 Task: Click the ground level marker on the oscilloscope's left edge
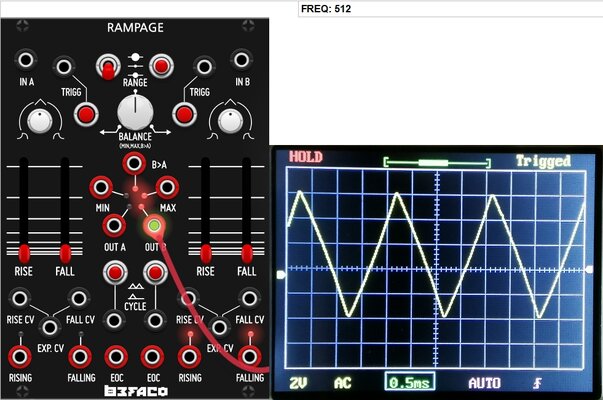(282, 275)
